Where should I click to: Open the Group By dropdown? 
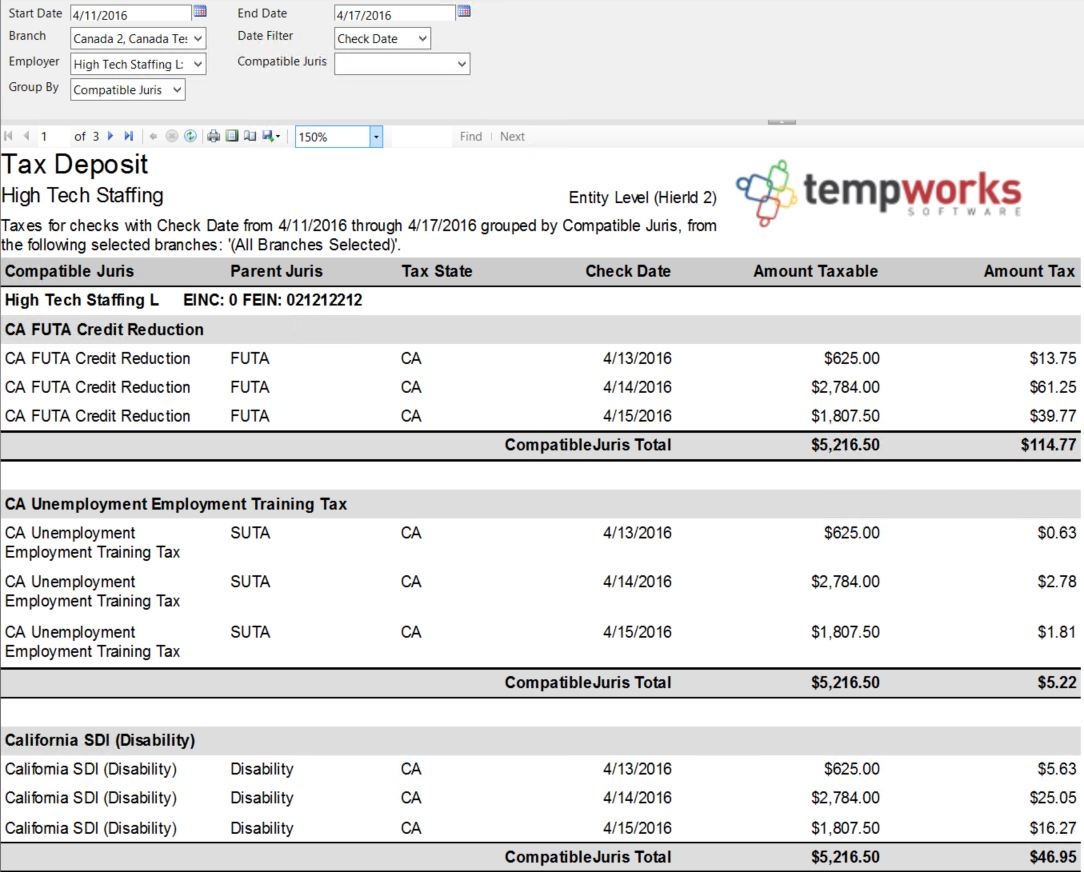[128, 90]
